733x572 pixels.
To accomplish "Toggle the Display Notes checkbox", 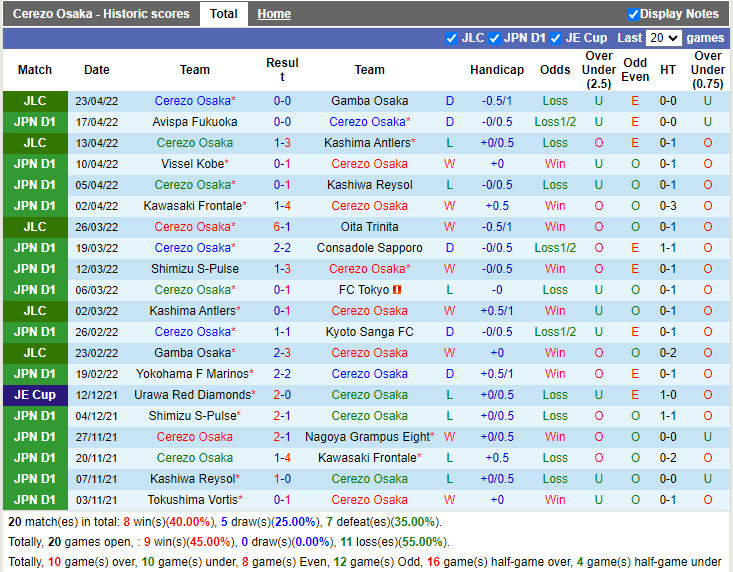I will point(633,14).
